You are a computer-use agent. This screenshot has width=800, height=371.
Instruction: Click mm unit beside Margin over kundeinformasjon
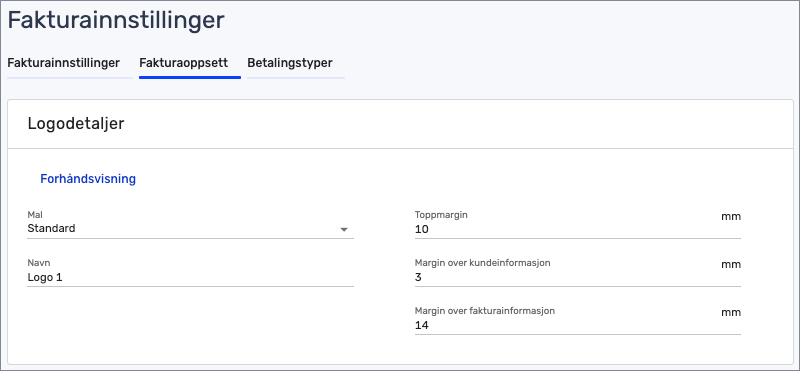pyautogui.click(x=731, y=264)
